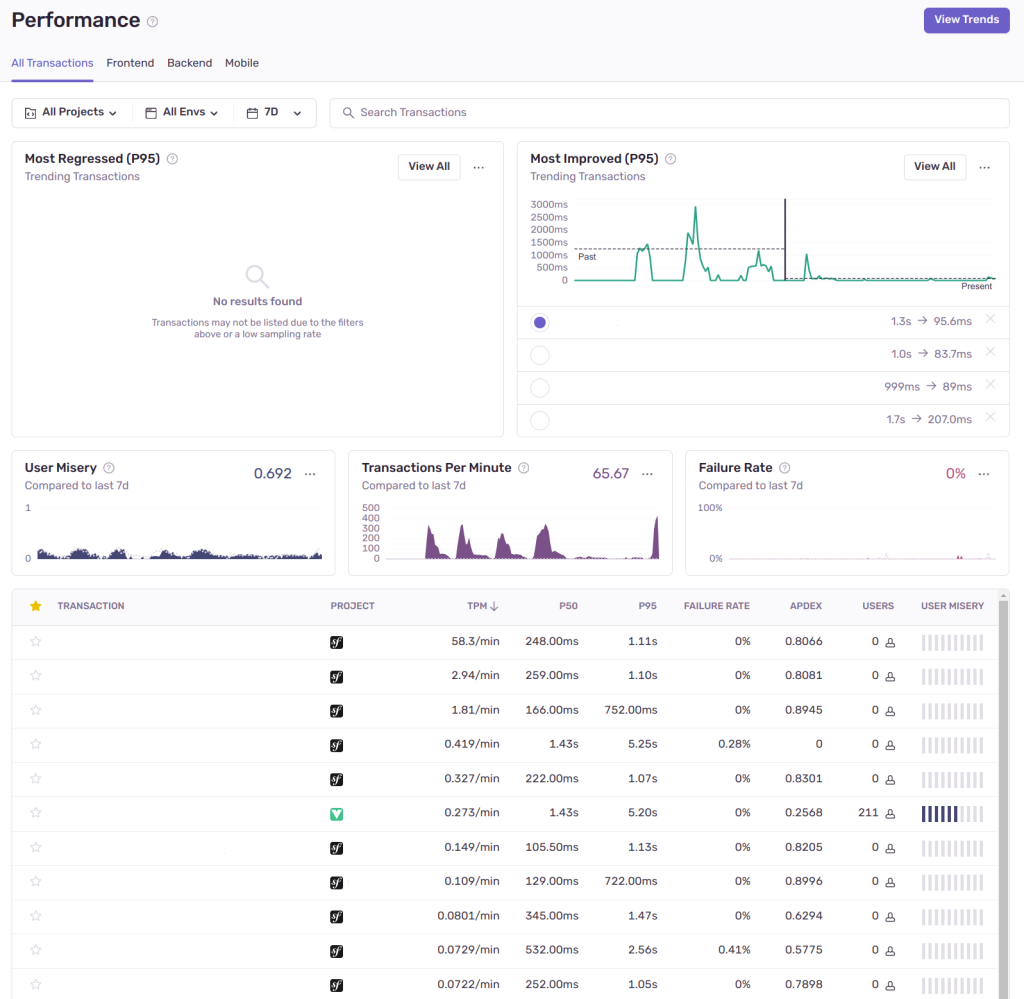Select the 999ms to 89ms radio button
The height and width of the screenshot is (999, 1024).
point(540,388)
